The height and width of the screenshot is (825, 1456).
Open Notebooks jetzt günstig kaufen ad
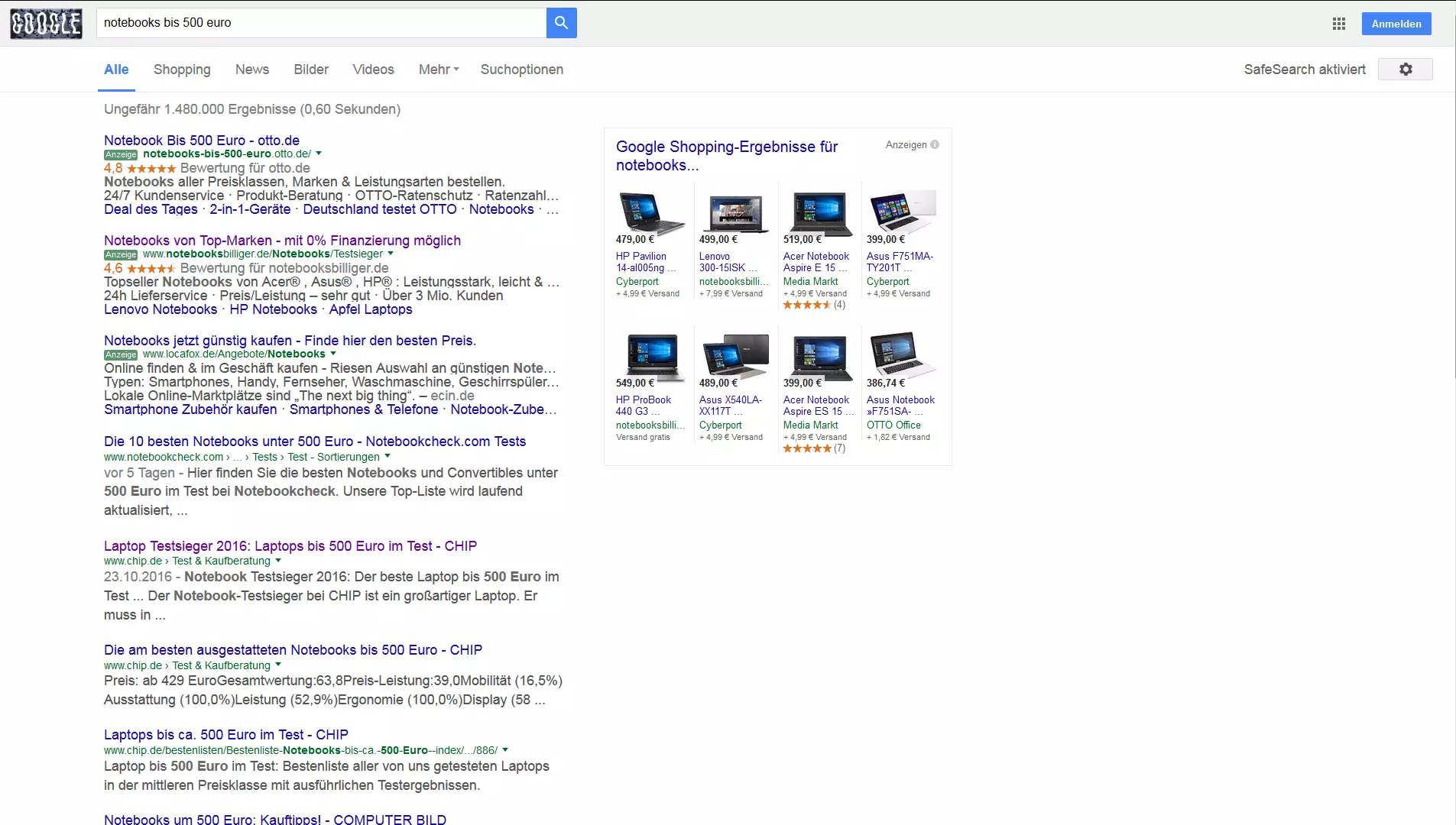click(290, 341)
